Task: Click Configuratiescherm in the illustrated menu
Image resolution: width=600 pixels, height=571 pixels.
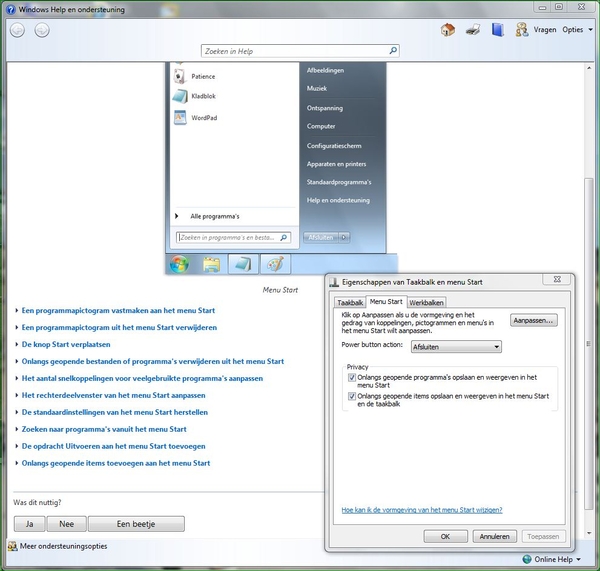Action: point(334,146)
